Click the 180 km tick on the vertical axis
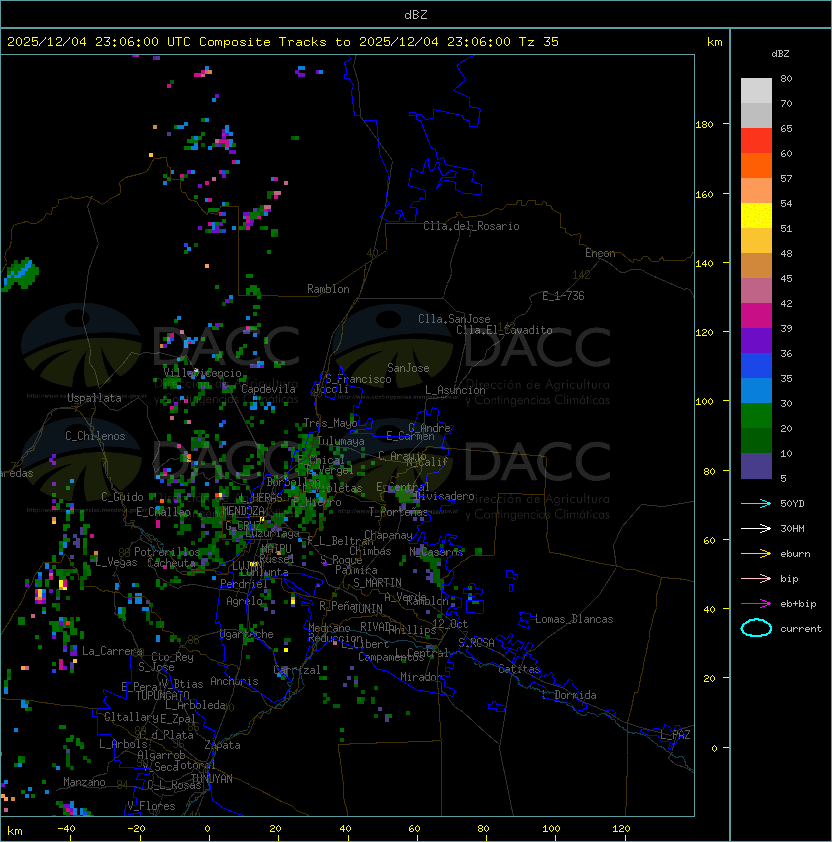This screenshot has width=832, height=842. 704,124
